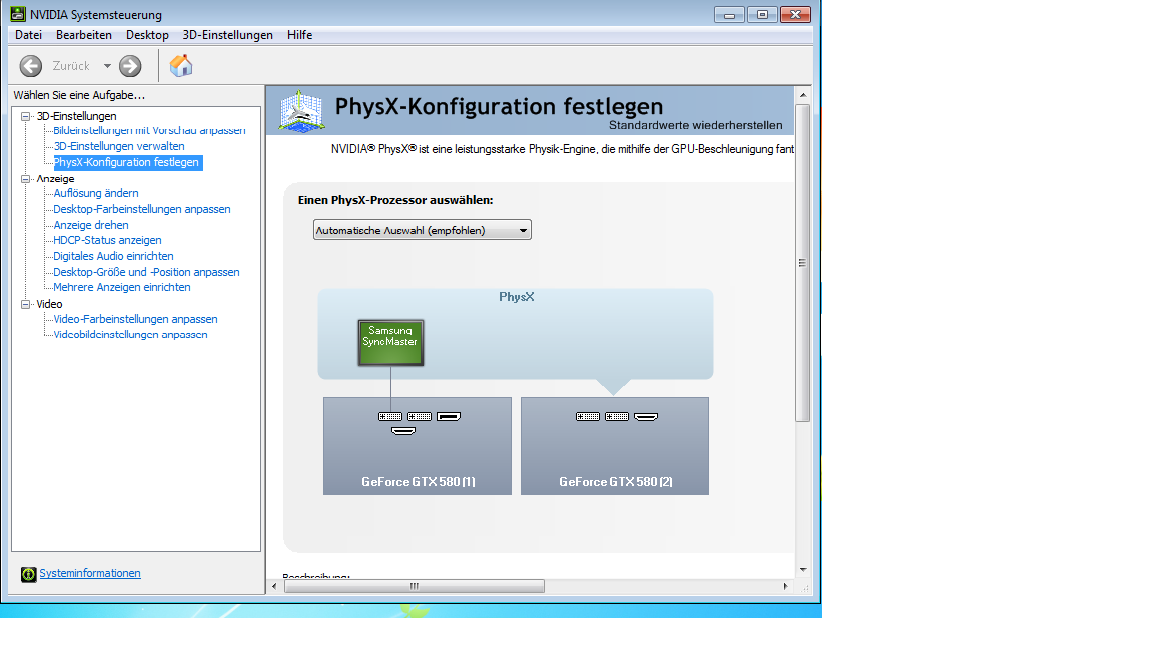The image size is (1152, 648).
Task: Open back history dropdown arrow
Action: tap(107, 66)
